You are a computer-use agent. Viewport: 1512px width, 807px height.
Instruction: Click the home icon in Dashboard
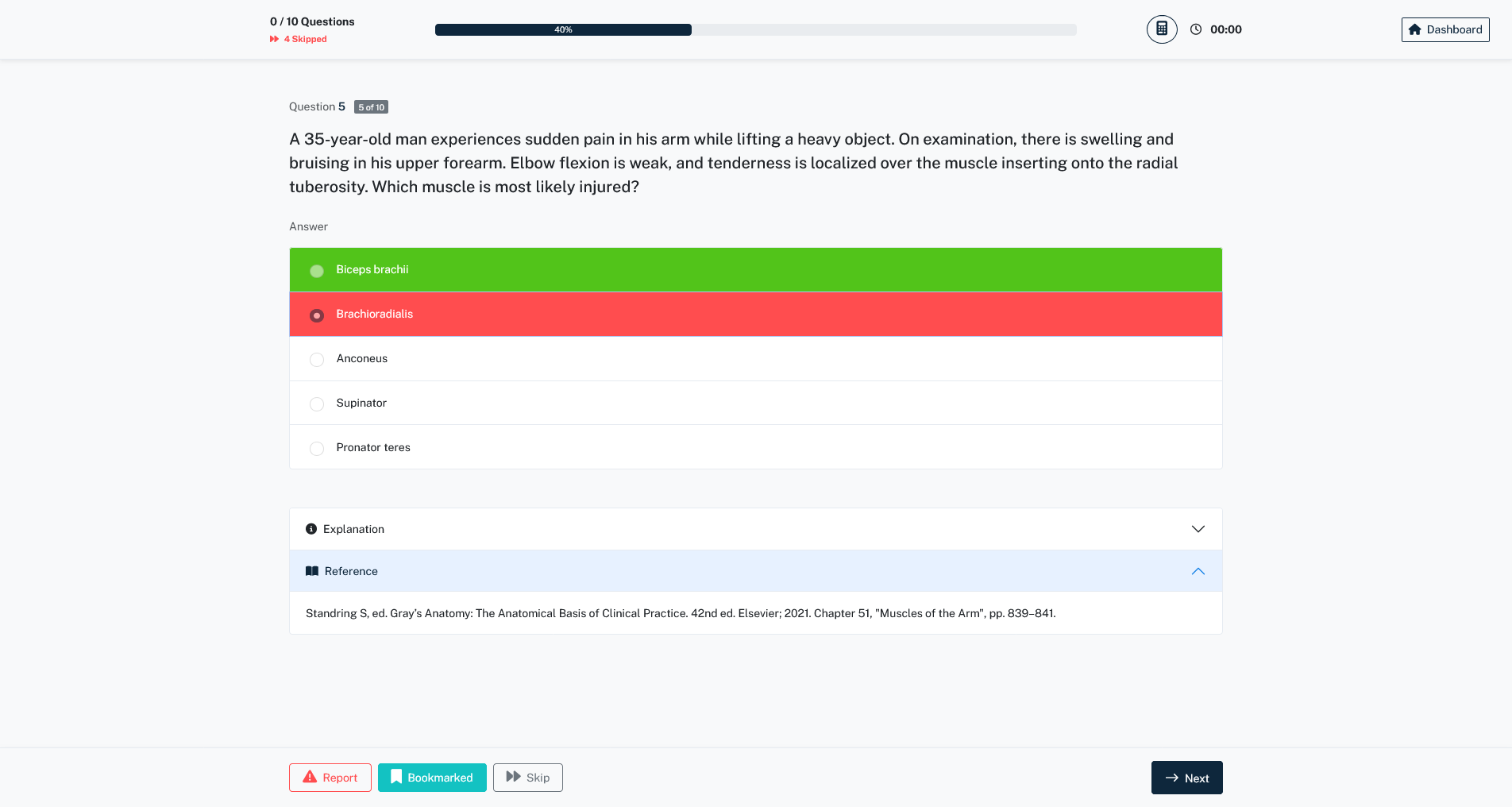click(1414, 29)
